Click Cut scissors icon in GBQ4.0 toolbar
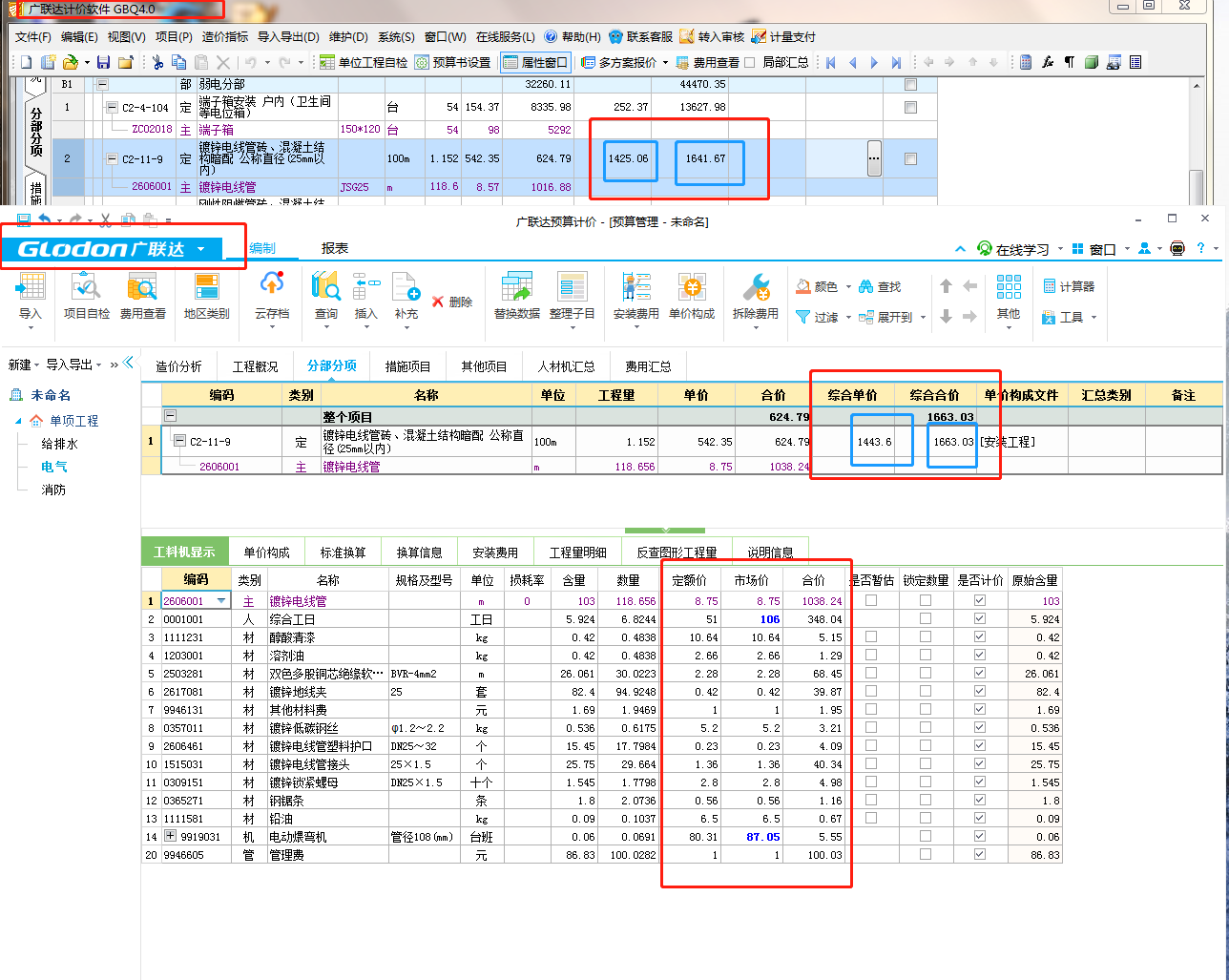This screenshot has width=1229, height=980. pos(157,62)
